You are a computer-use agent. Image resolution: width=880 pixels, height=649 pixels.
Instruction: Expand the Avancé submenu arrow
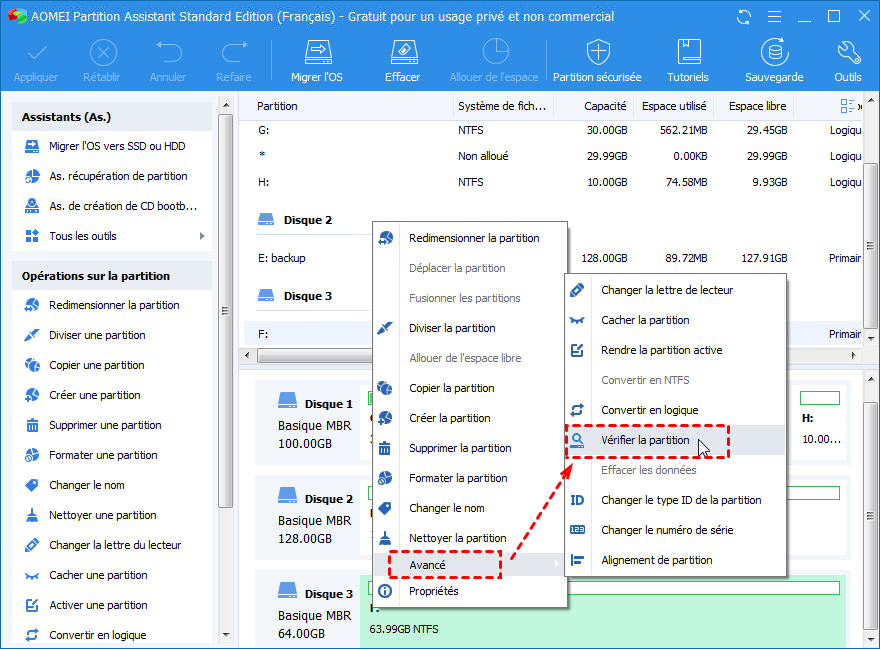click(x=556, y=564)
